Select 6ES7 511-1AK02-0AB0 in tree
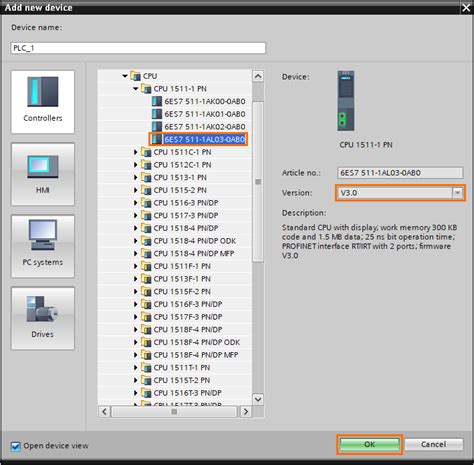The width and height of the screenshot is (474, 465). pos(205,127)
